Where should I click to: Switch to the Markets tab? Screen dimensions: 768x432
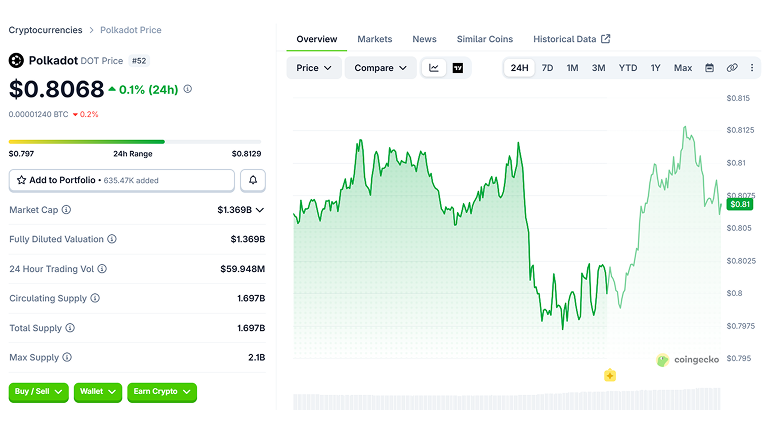point(375,39)
